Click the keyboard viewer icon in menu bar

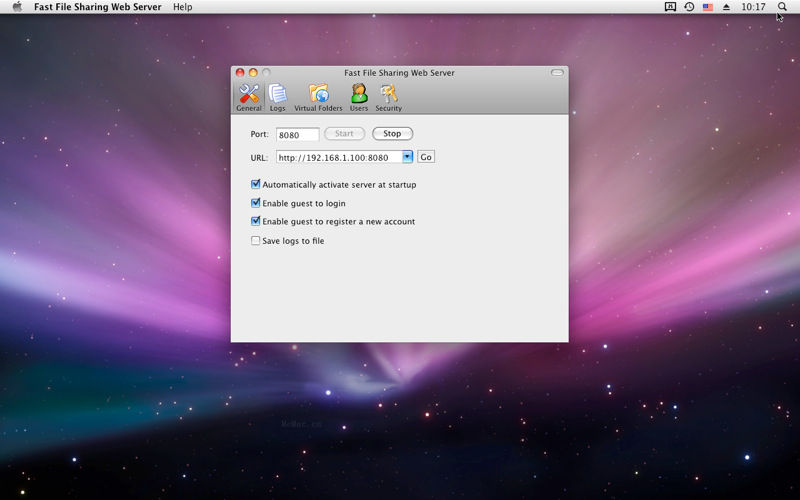[670, 7]
